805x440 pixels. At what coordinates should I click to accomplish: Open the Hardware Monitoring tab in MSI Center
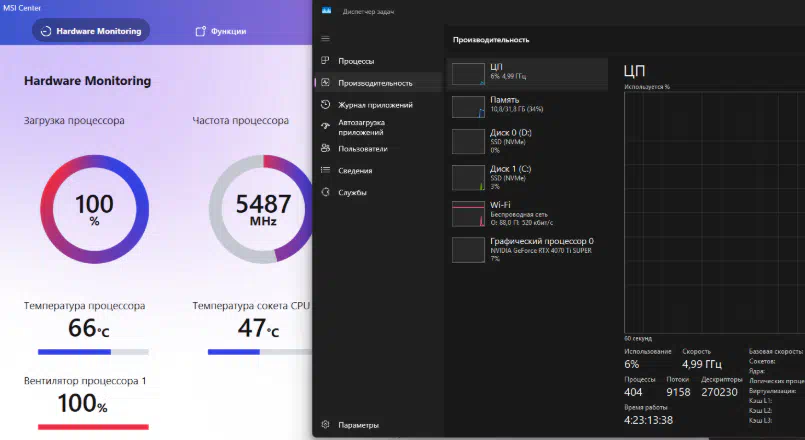pos(91,31)
